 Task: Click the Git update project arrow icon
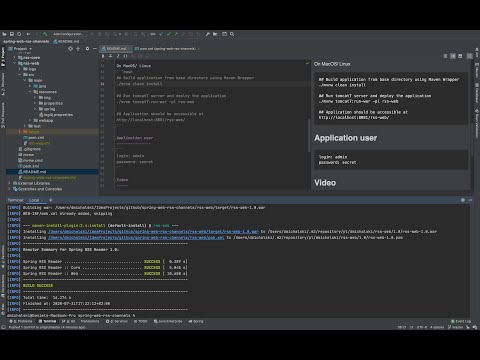(161, 34)
